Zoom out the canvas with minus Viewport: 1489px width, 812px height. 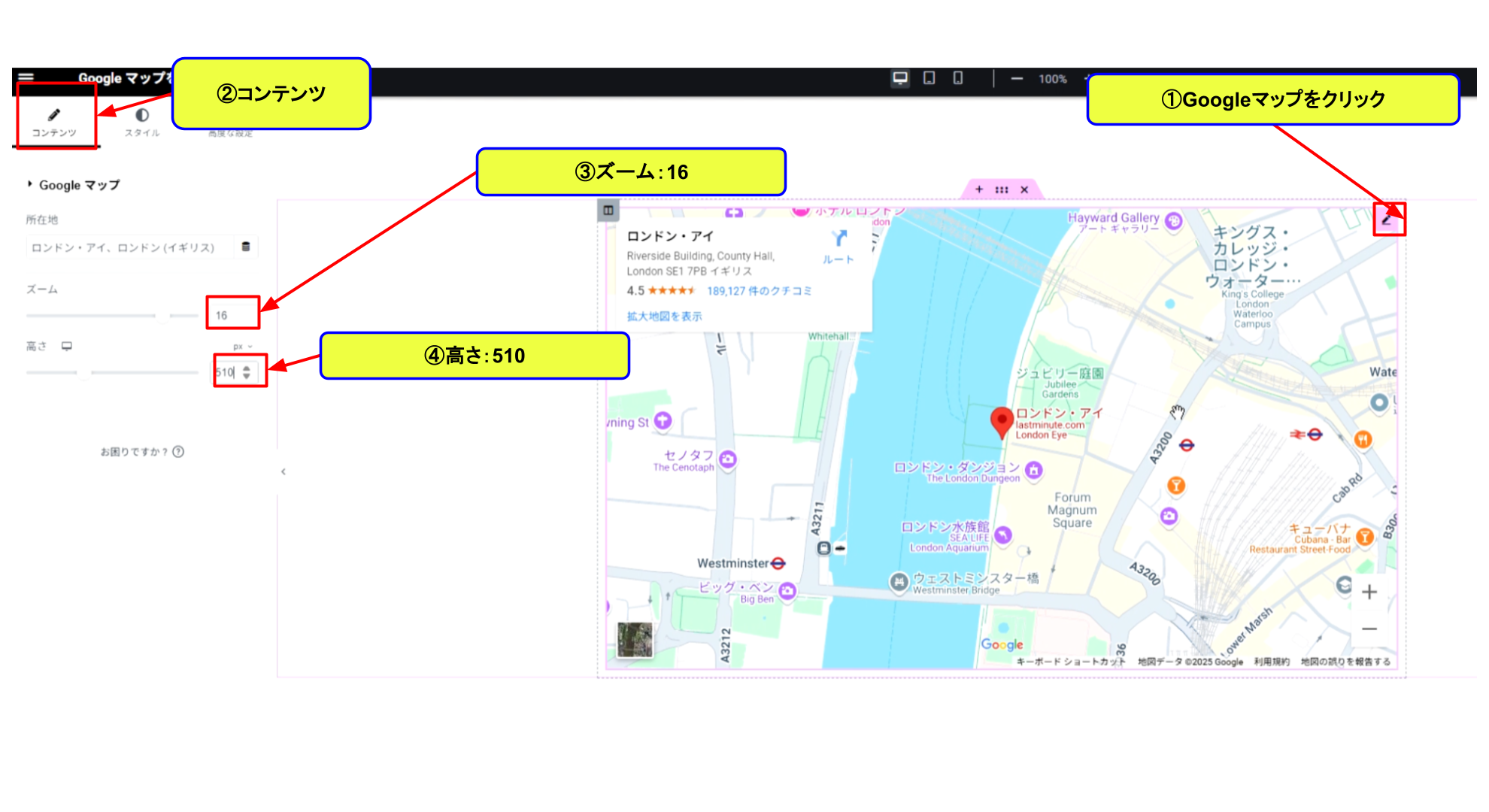(1017, 78)
